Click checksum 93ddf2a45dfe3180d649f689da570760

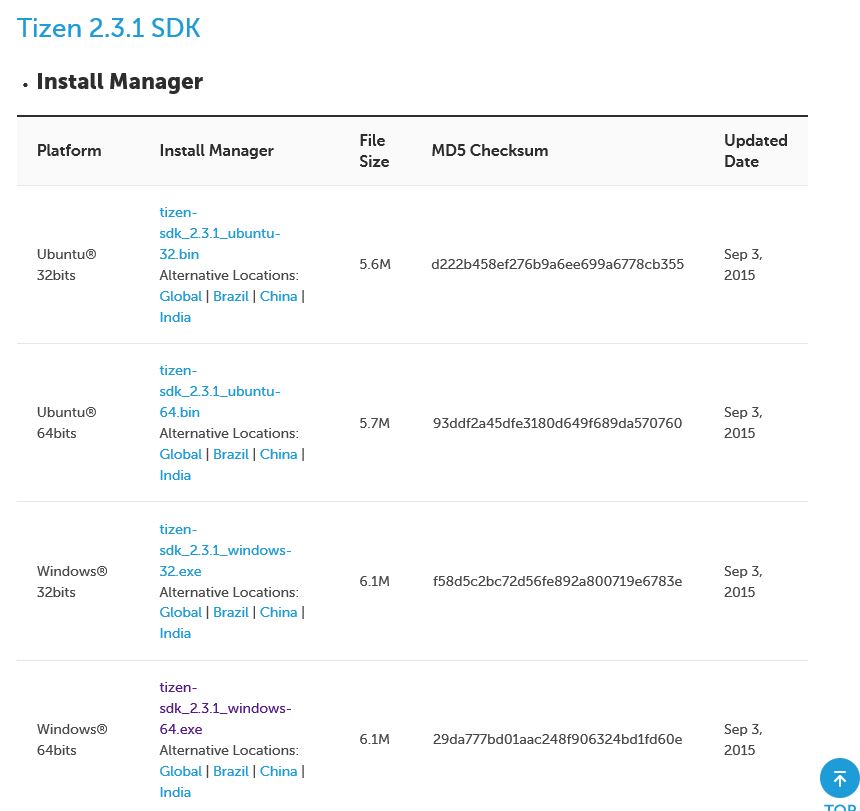[x=557, y=423]
